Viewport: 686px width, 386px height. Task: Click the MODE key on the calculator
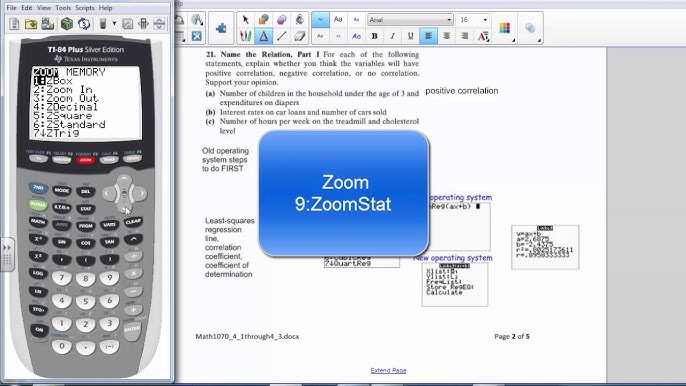coord(62,190)
